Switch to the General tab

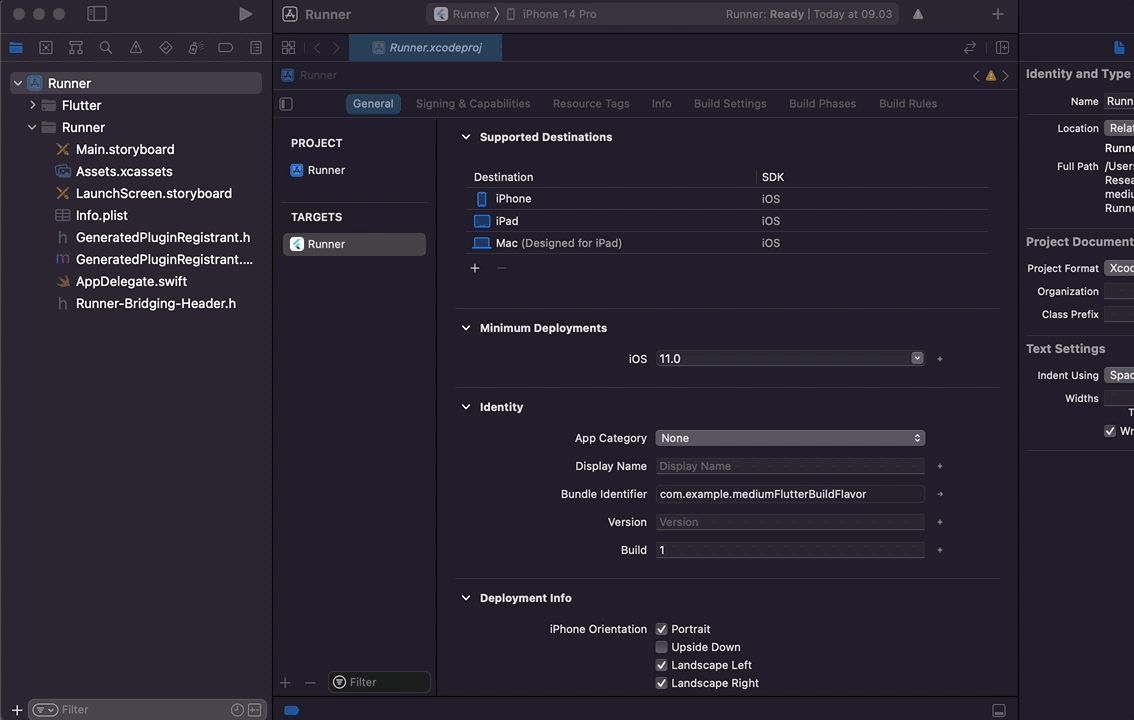[x=373, y=103]
